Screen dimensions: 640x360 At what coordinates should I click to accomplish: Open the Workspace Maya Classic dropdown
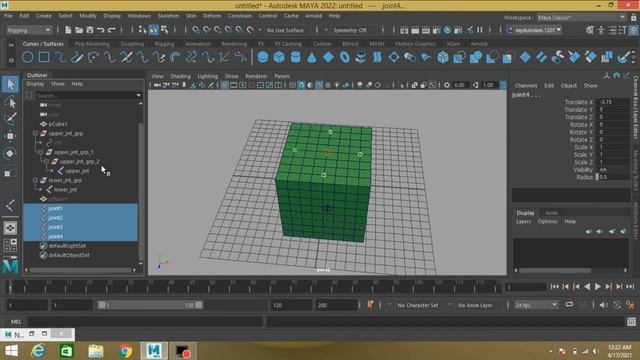click(581, 18)
